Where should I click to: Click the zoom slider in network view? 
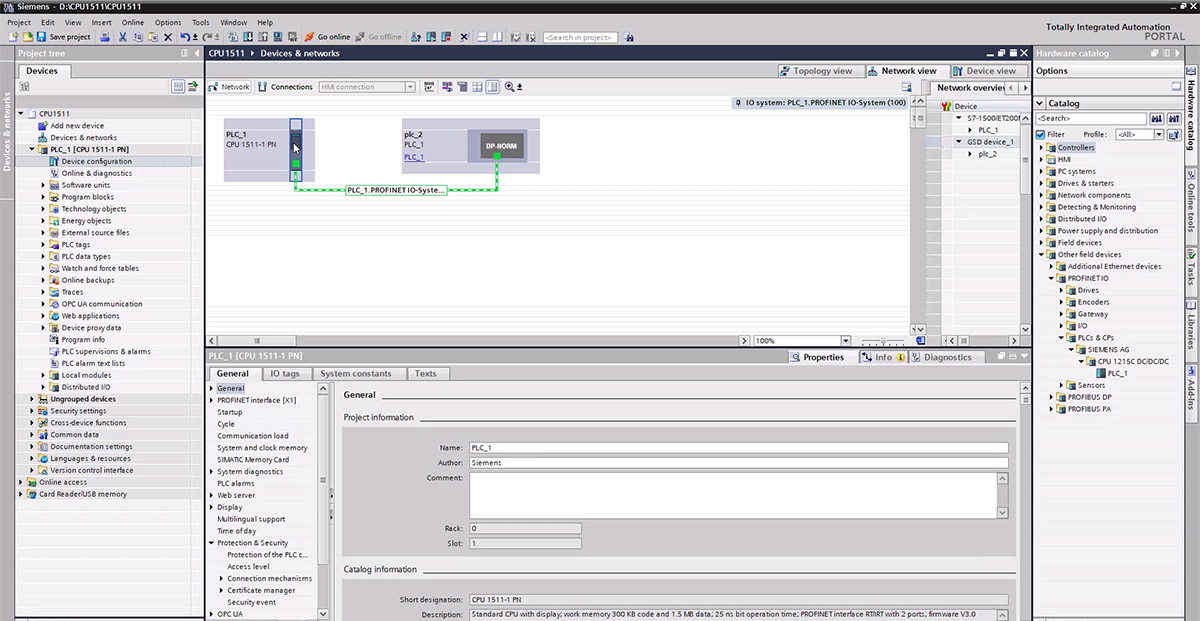pos(885,341)
